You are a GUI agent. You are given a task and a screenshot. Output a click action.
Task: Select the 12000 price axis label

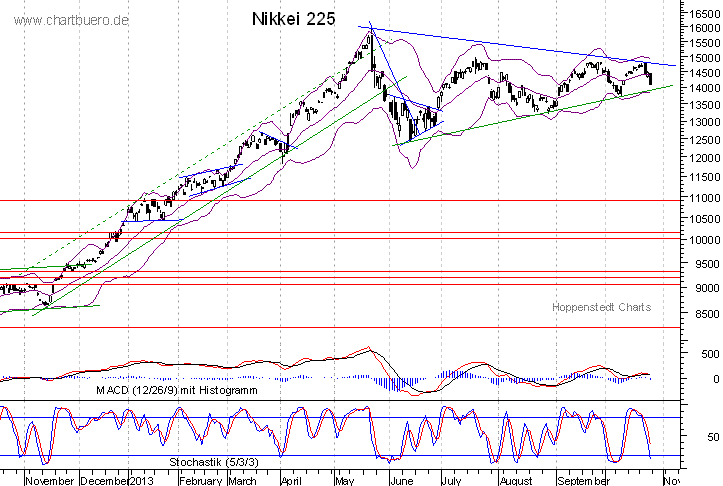point(705,158)
